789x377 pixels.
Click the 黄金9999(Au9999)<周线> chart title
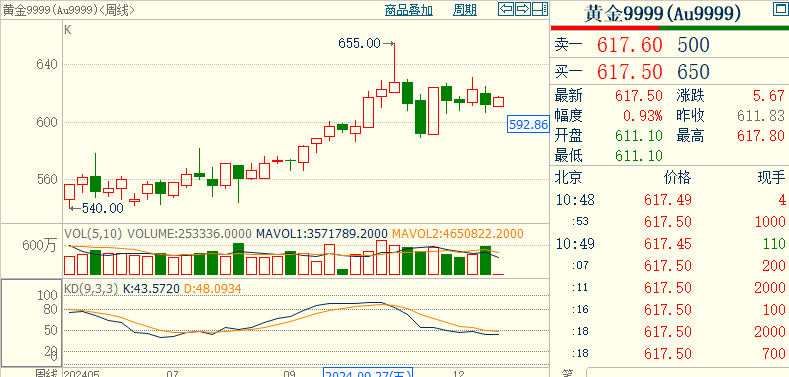click(68, 10)
